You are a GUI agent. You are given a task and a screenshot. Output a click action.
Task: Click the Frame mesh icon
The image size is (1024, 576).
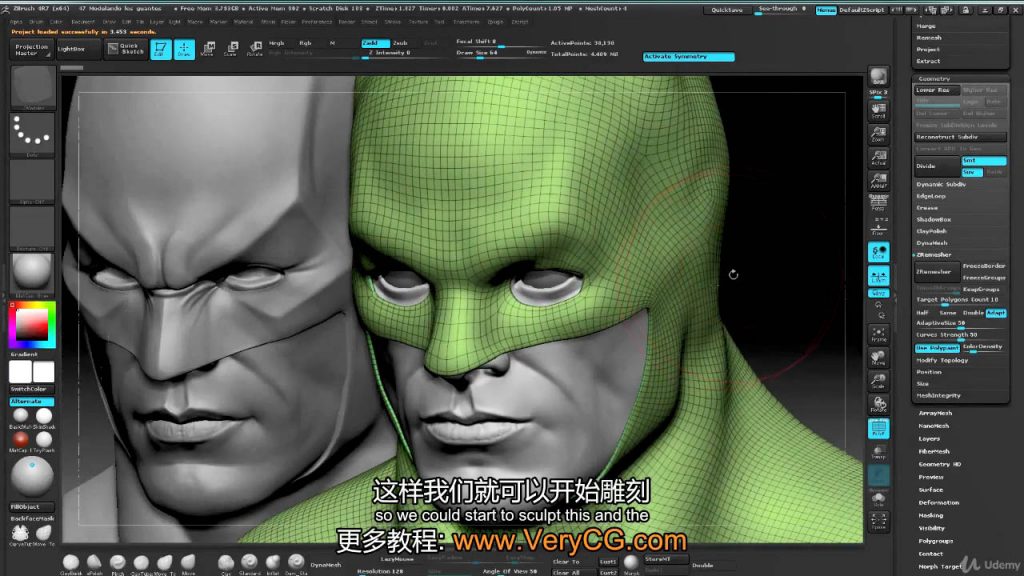coord(878,335)
